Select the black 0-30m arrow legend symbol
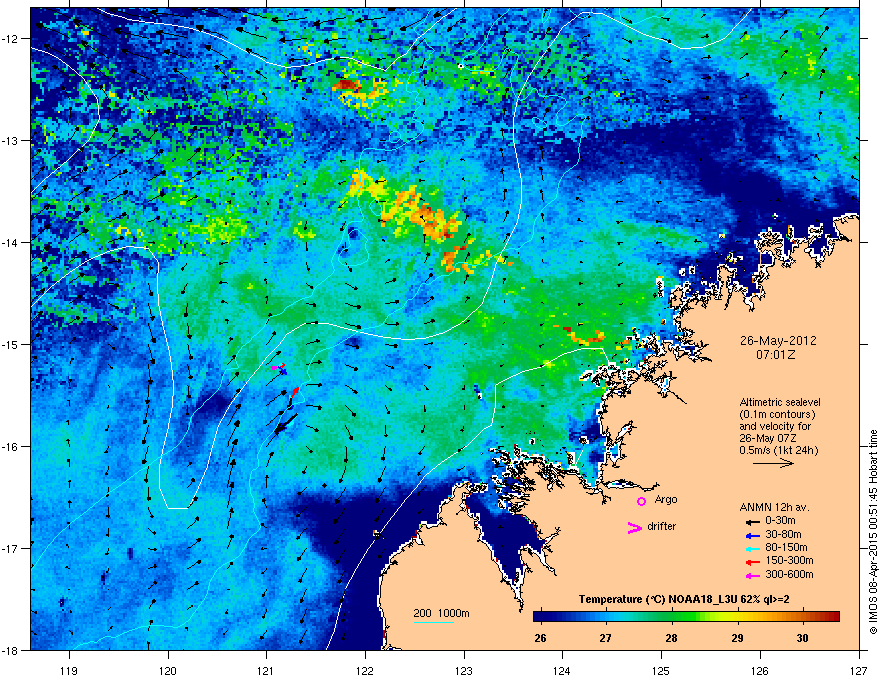The width and height of the screenshot is (880, 680). pyautogui.click(x=752, y=521)
